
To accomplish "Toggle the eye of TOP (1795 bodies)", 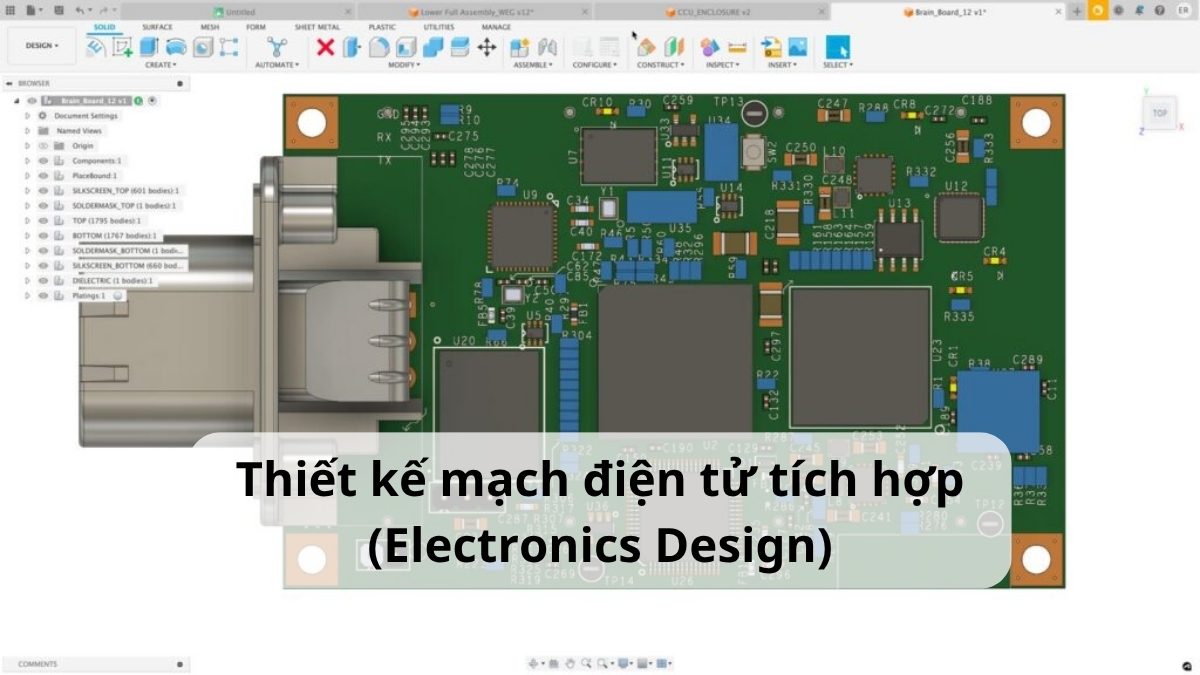I will tap(43, 221).
